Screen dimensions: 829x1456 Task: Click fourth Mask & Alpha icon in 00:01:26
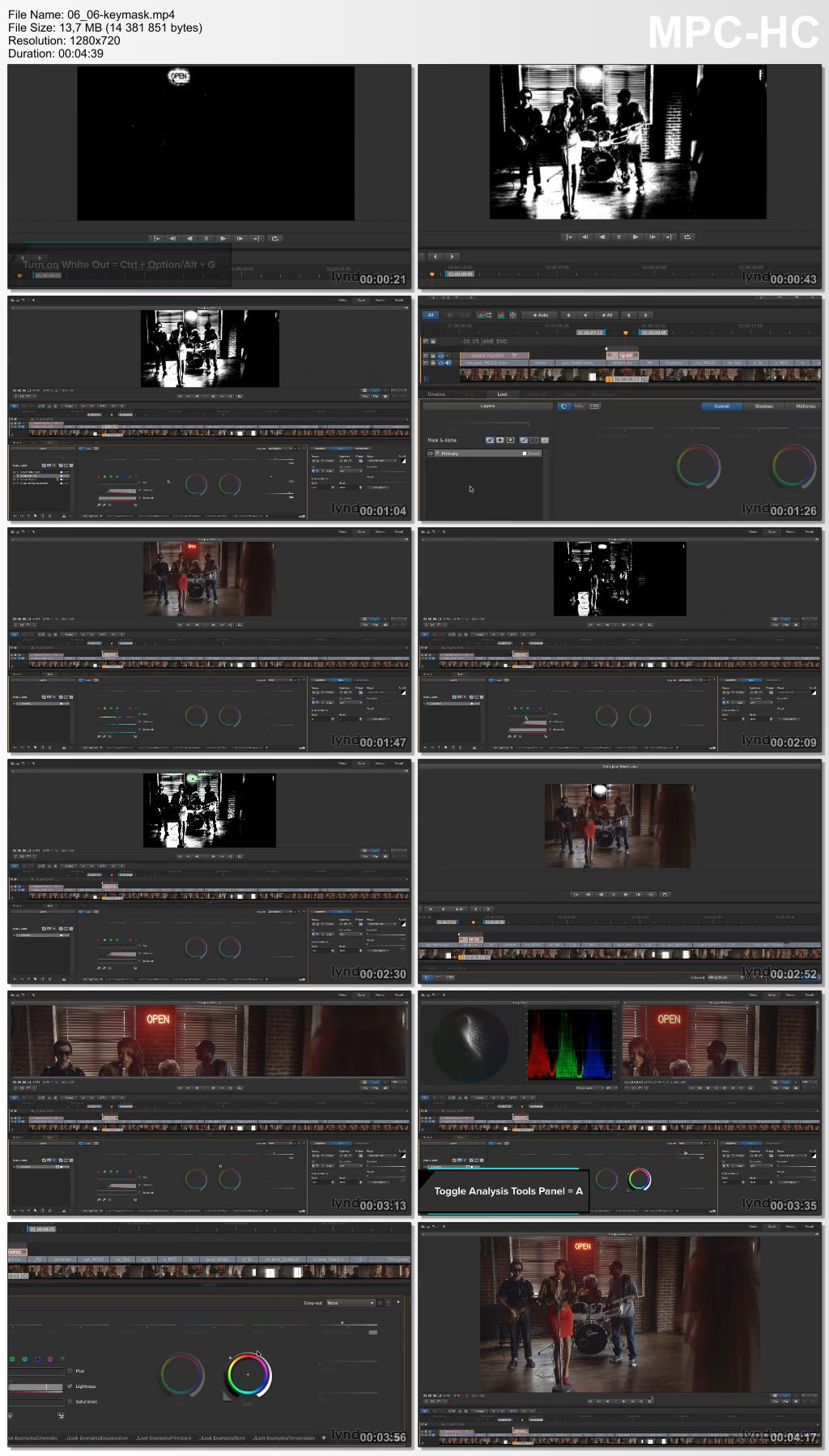[524, 440]
